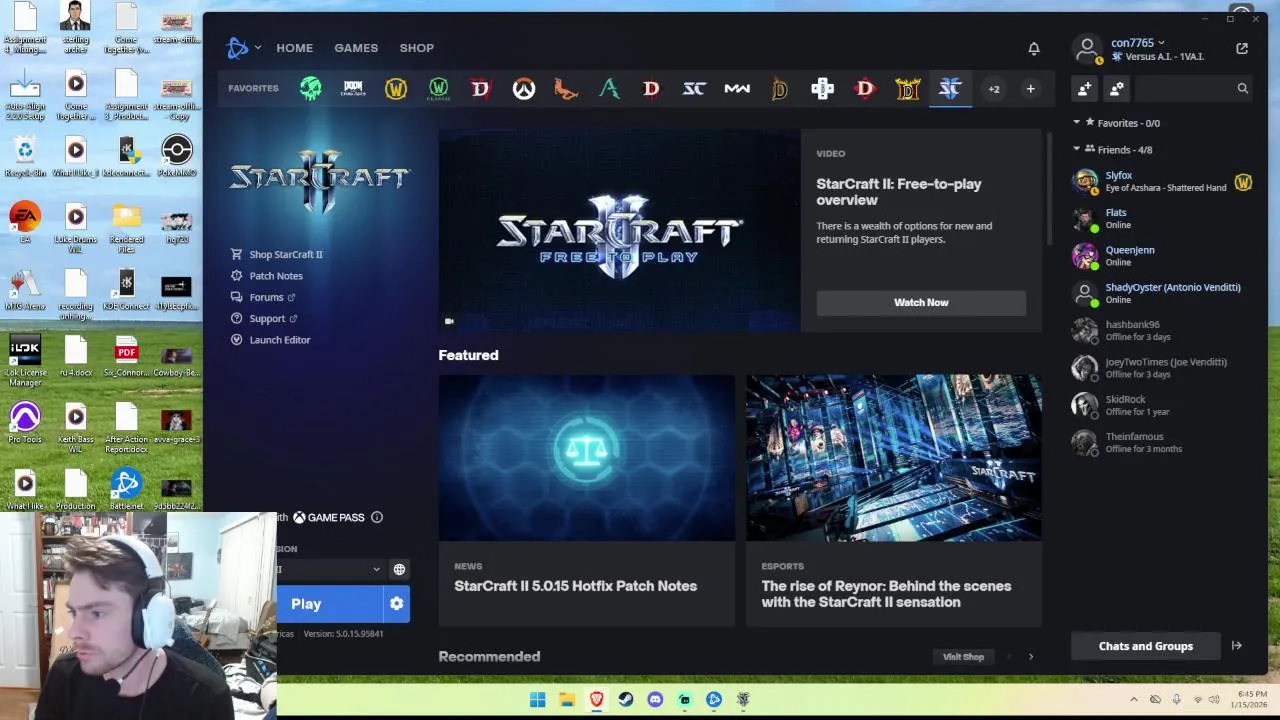1280x720 pixels.
Task: Open the Reynor esports article thumbnail
Action: tap(894, 458)
